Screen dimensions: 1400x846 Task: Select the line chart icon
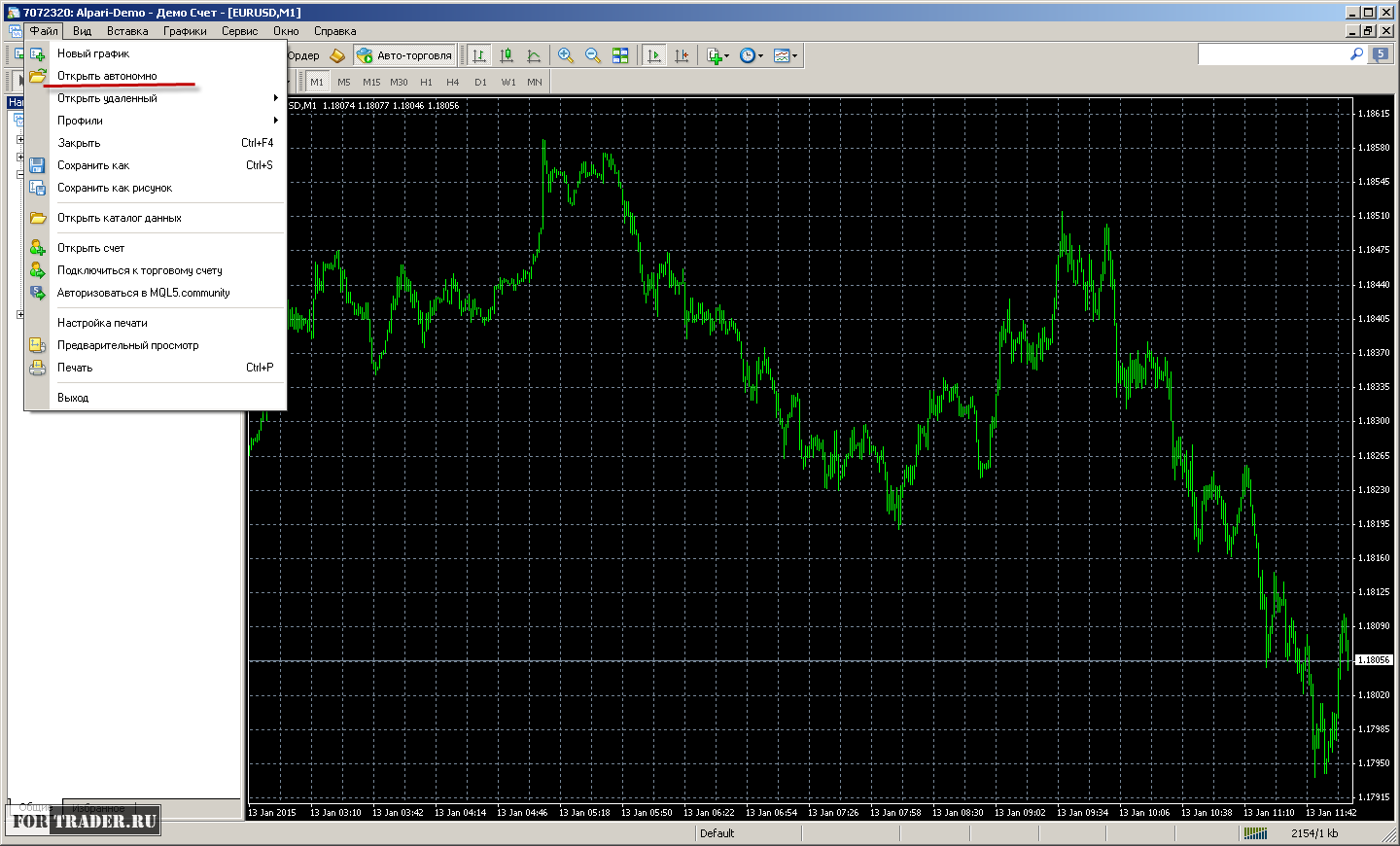[x=534, y=55]
